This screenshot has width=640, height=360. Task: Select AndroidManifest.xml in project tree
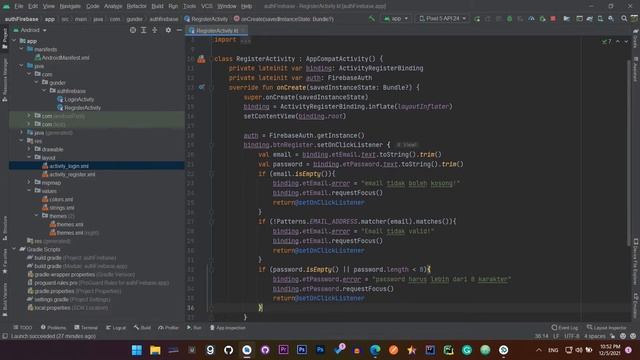click(62, 58)
